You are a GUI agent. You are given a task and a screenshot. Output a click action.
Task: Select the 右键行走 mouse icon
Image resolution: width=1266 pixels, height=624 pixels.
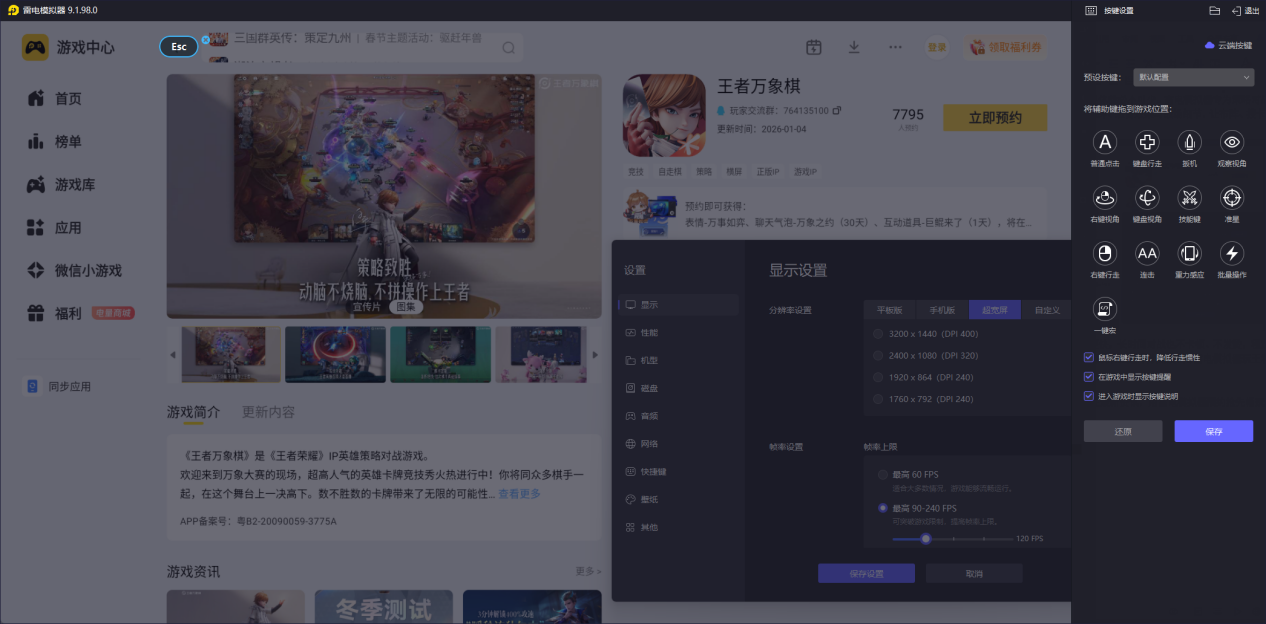pyautogui.click(x=1105, y=253)
